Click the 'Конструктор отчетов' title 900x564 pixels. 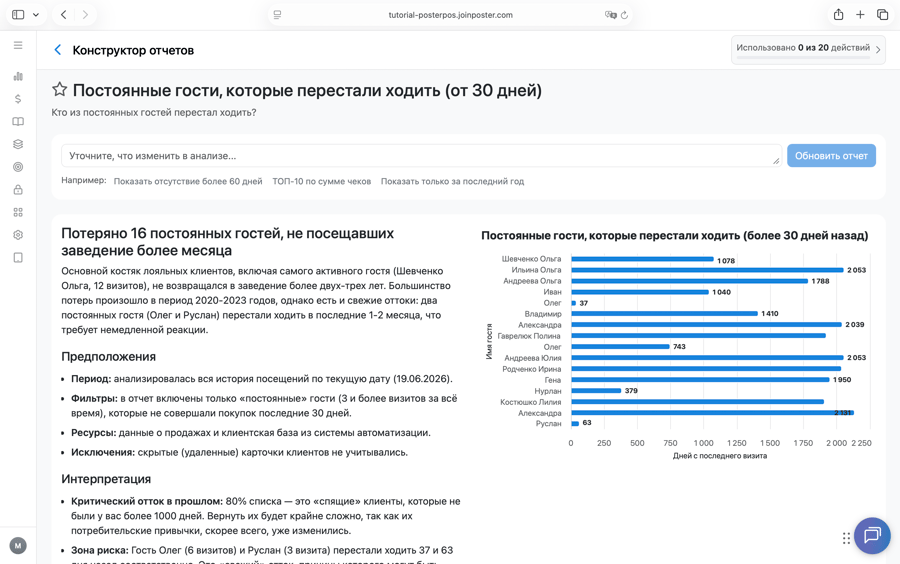tap(133, 50)
